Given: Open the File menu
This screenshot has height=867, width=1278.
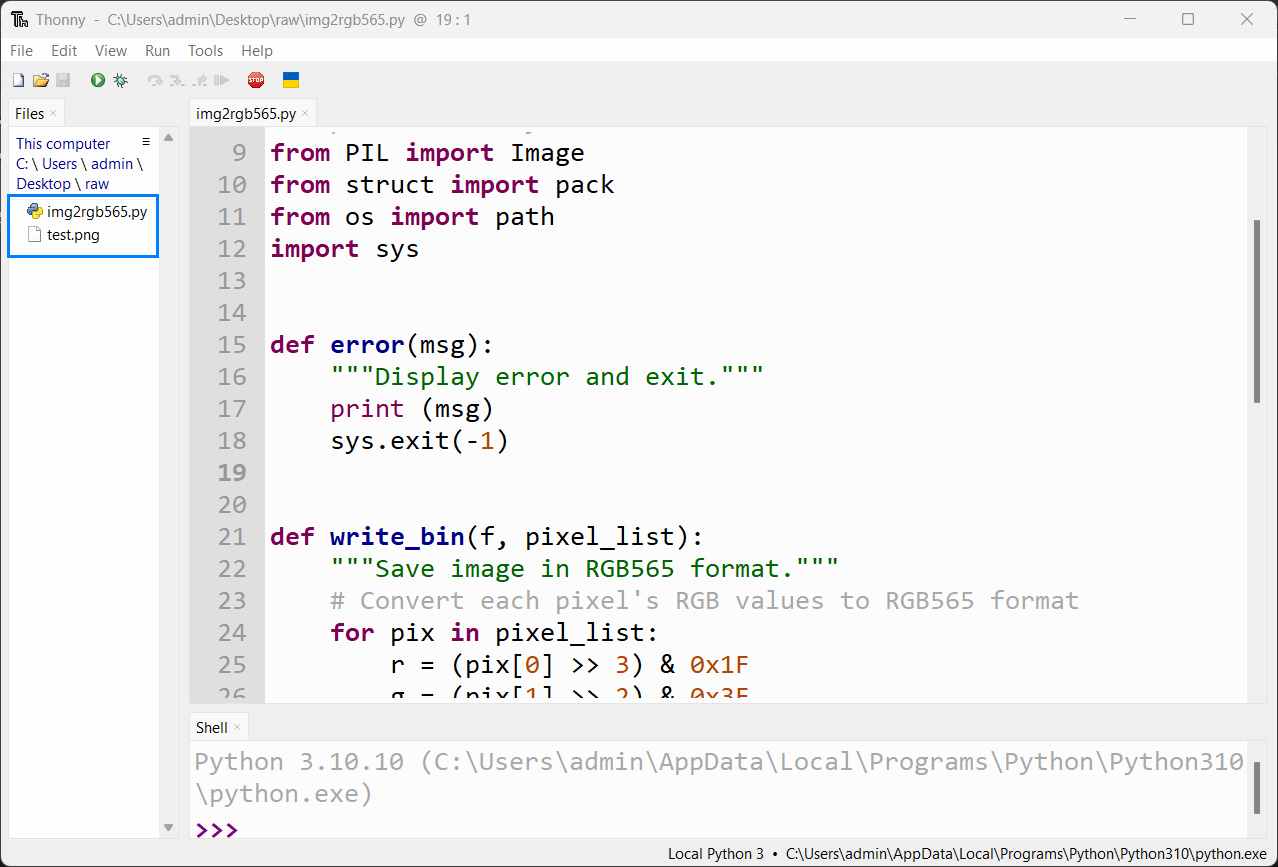Looking at the screenshot, I should point(21,50).
